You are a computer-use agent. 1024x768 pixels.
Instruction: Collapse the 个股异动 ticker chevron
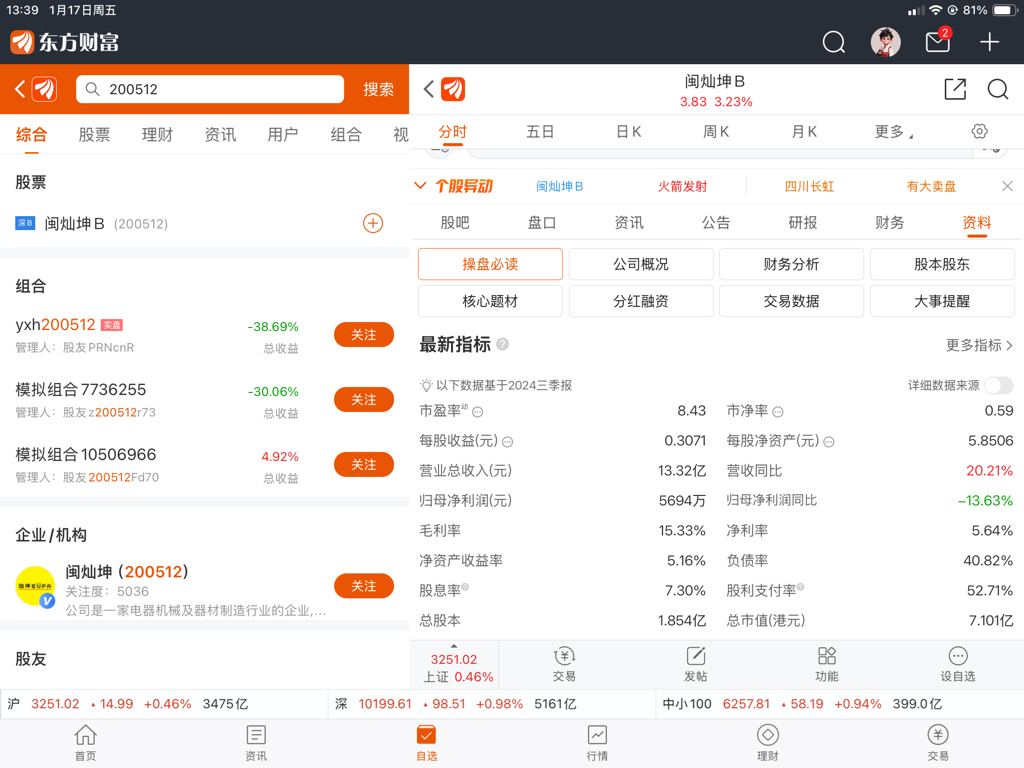(x=421, y=186)
